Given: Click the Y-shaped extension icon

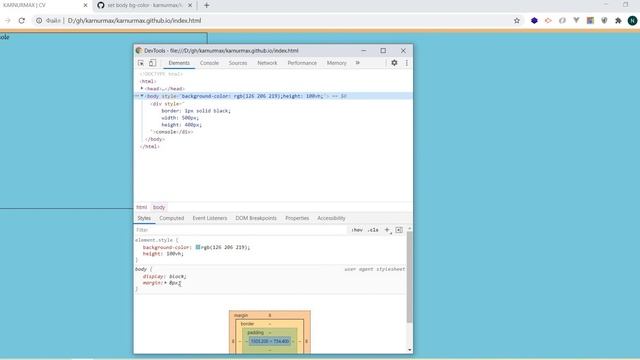Looking at the screenshot, I should click(576, 20).
